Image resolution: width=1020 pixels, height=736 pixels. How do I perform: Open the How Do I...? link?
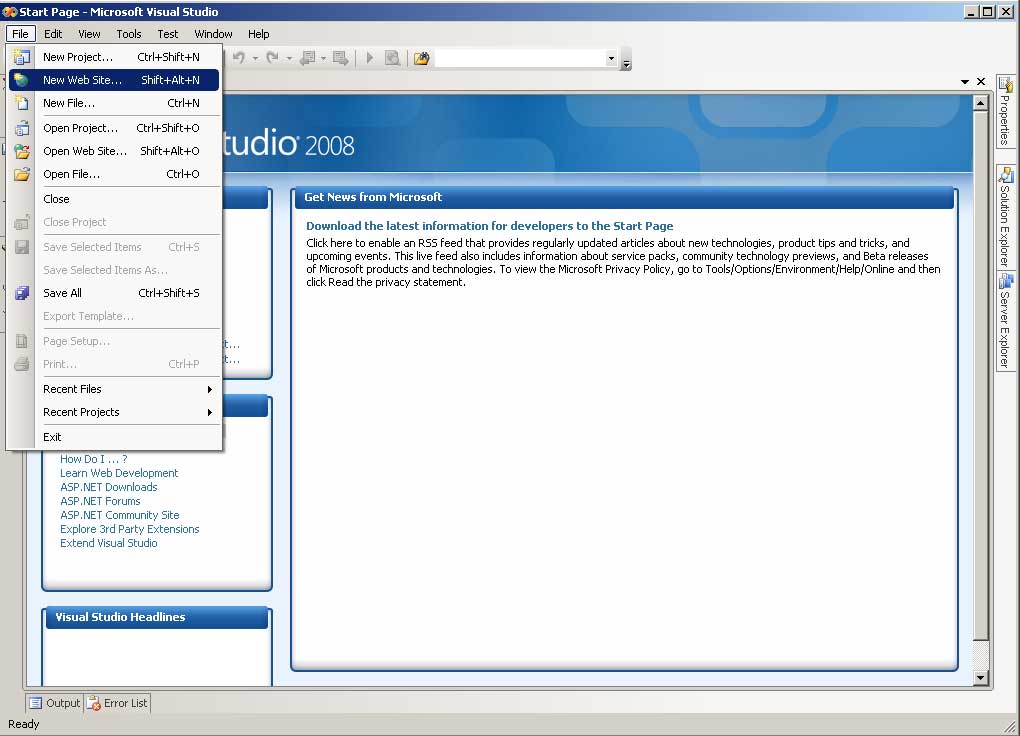tap(94, 459)
